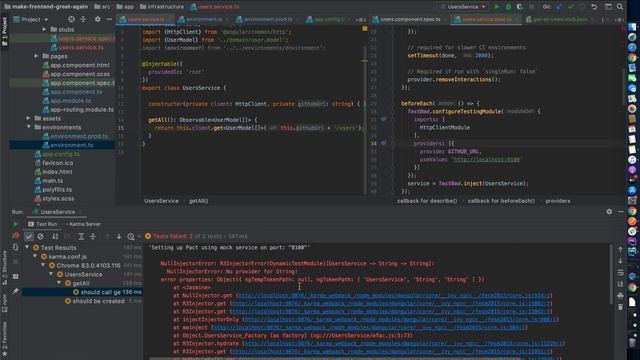Locate the current file in the Project panel

(71, 19)
